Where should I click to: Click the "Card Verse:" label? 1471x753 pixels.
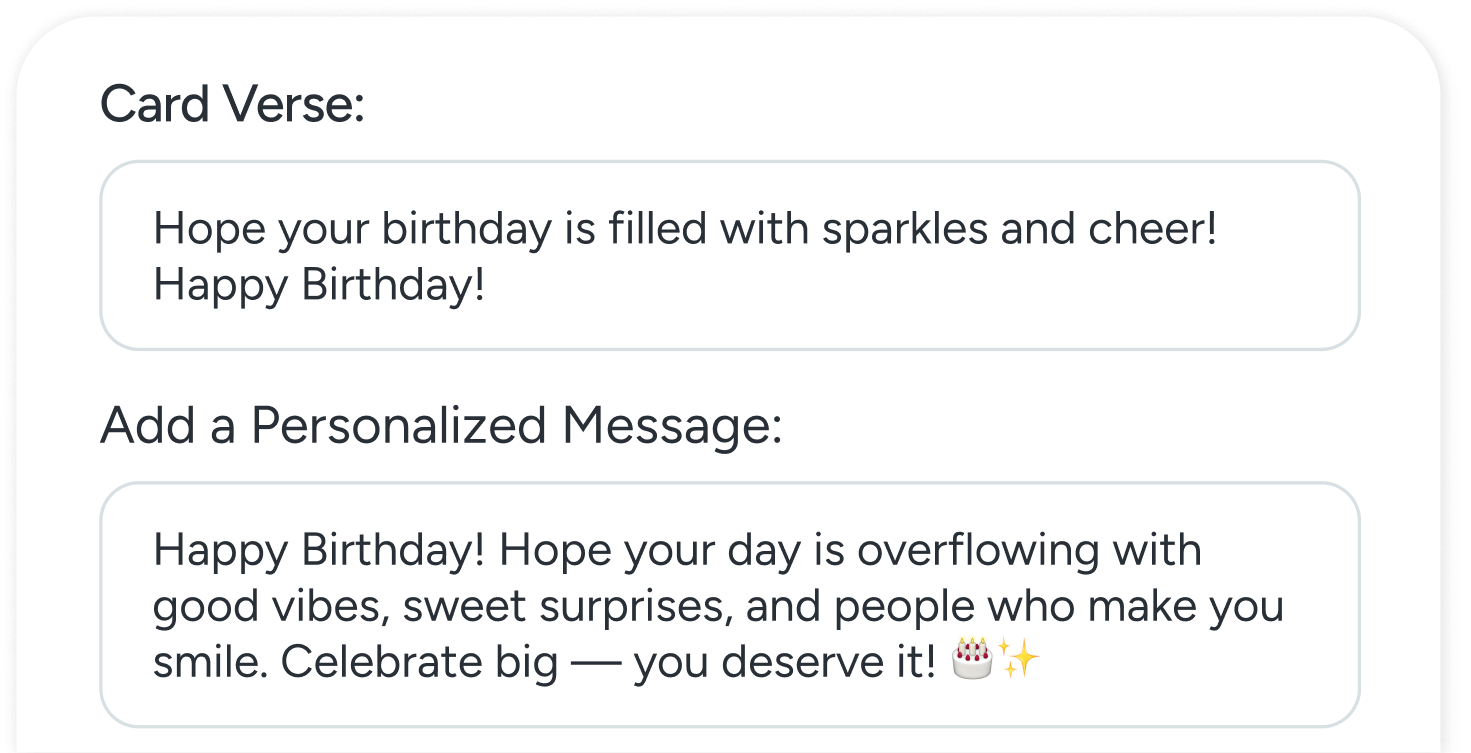pyautogui.click(x=232, y=104)
